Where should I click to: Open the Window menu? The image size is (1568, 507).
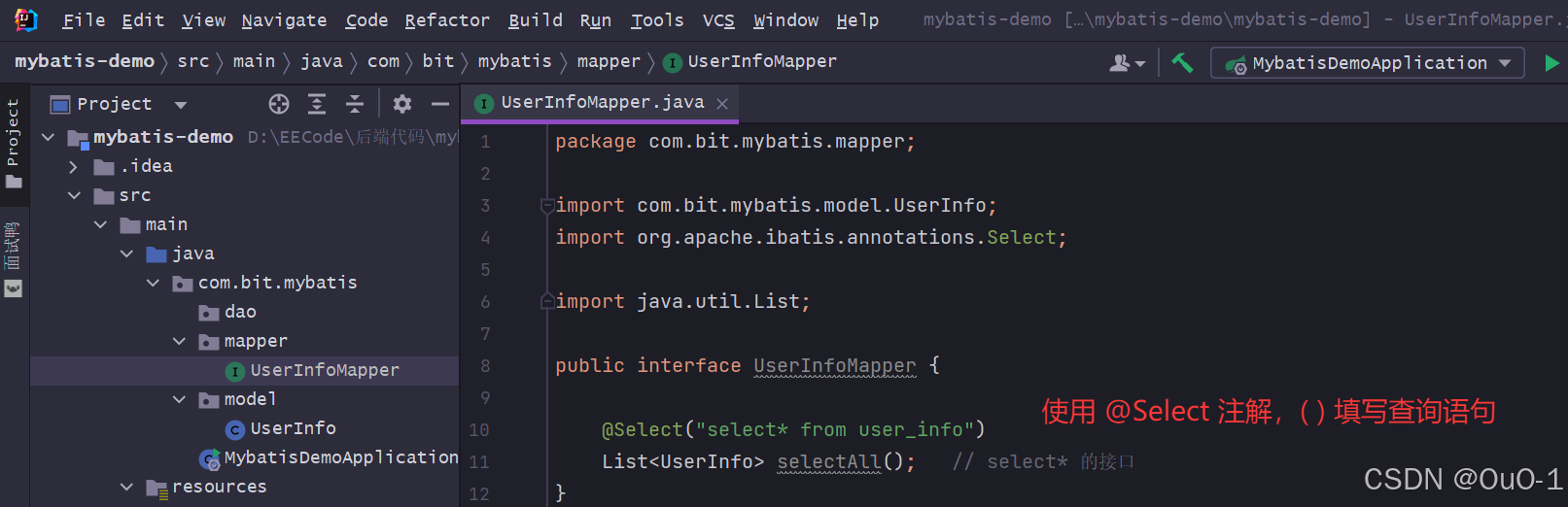785,20
